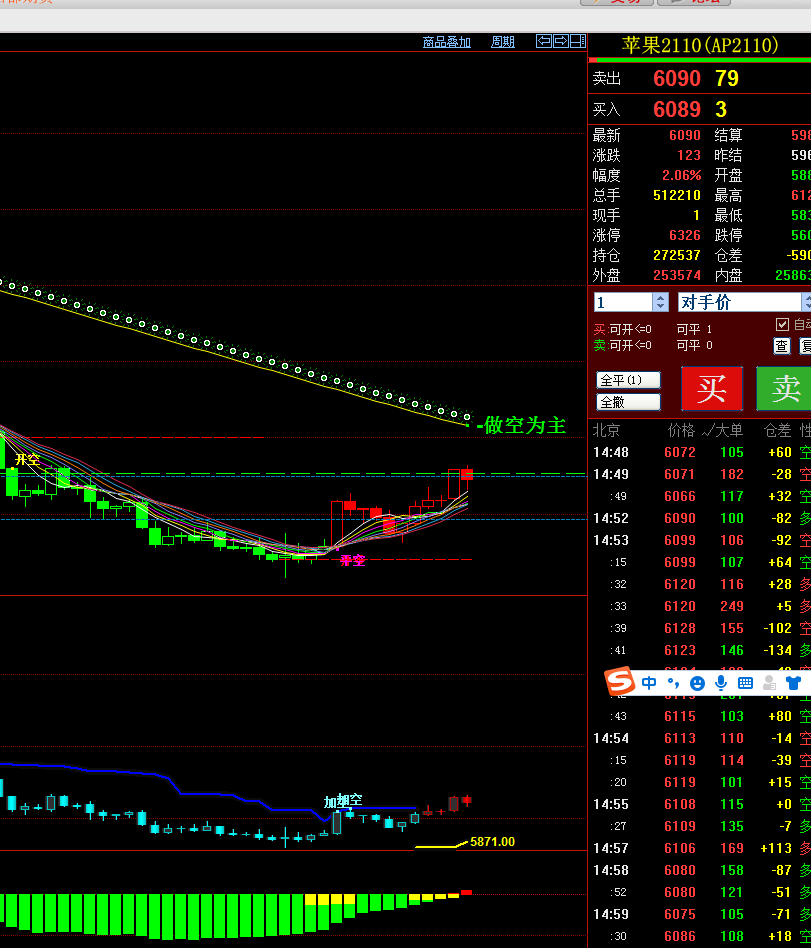Screen dimensions: 811x948
Task: Open the Sogou emoji smiley icon
Action: [x=697, y=683]
